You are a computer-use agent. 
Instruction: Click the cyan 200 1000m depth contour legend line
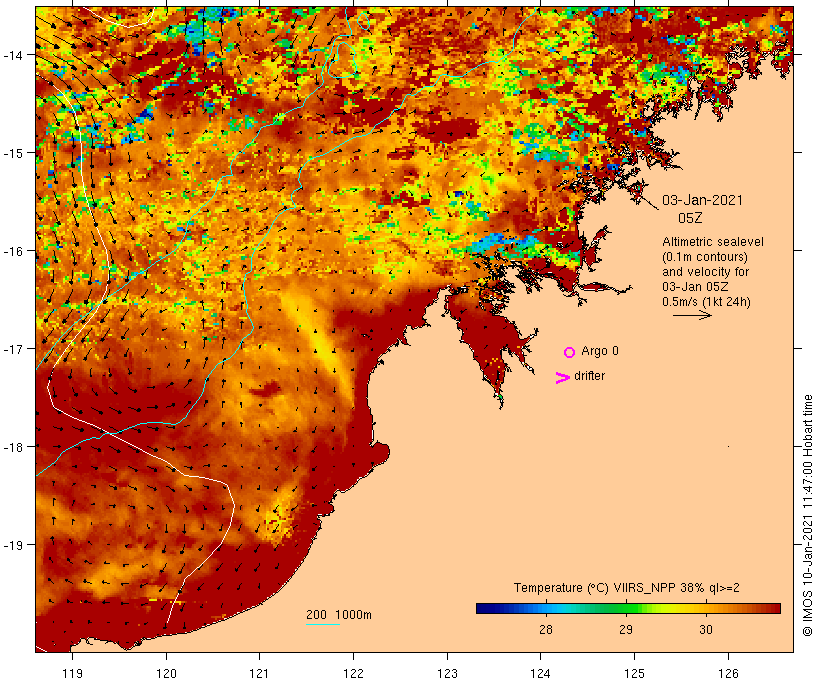click(x=323, y=624)
